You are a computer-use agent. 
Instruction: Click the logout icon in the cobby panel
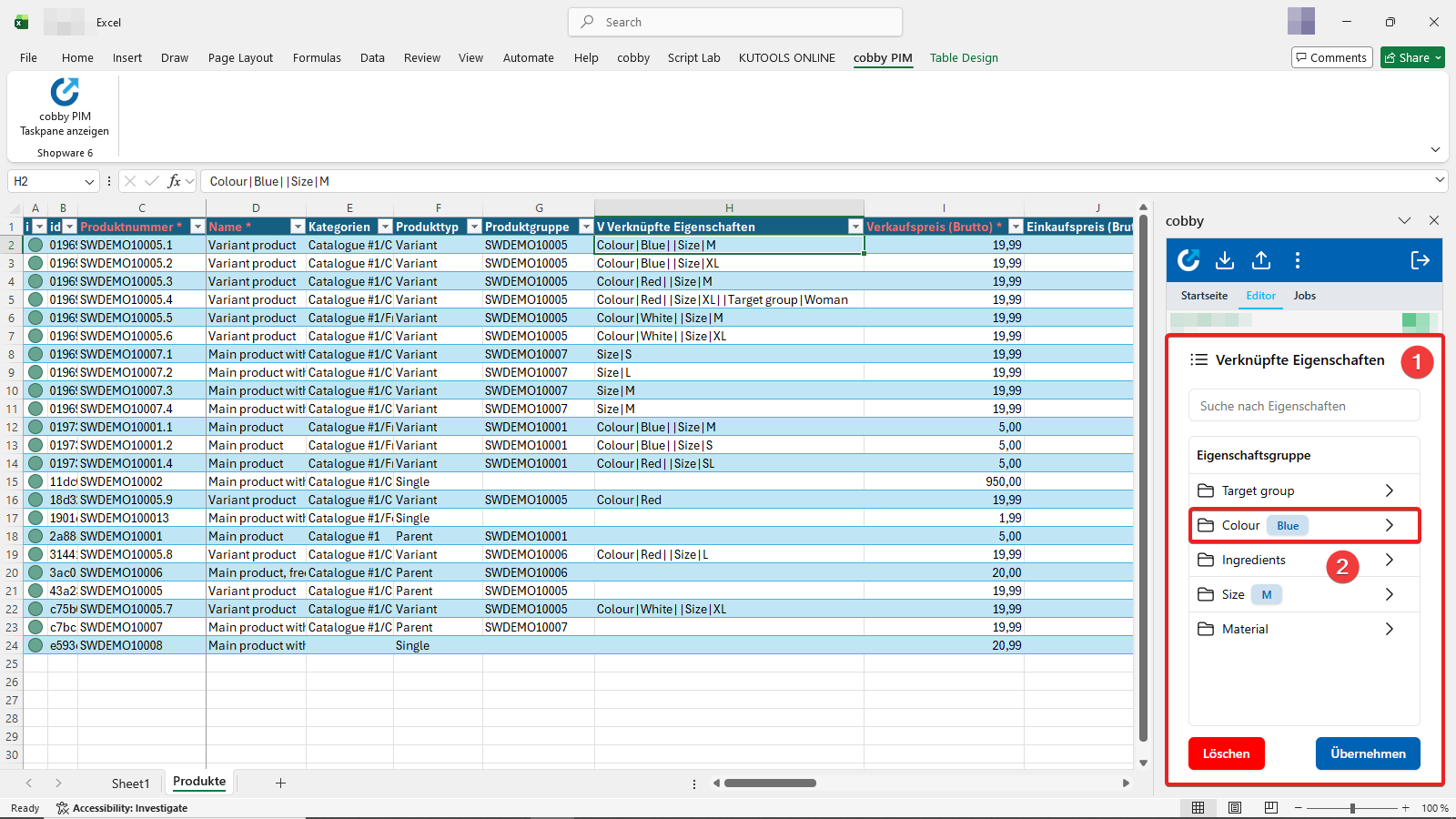[x=1419, y=261]
